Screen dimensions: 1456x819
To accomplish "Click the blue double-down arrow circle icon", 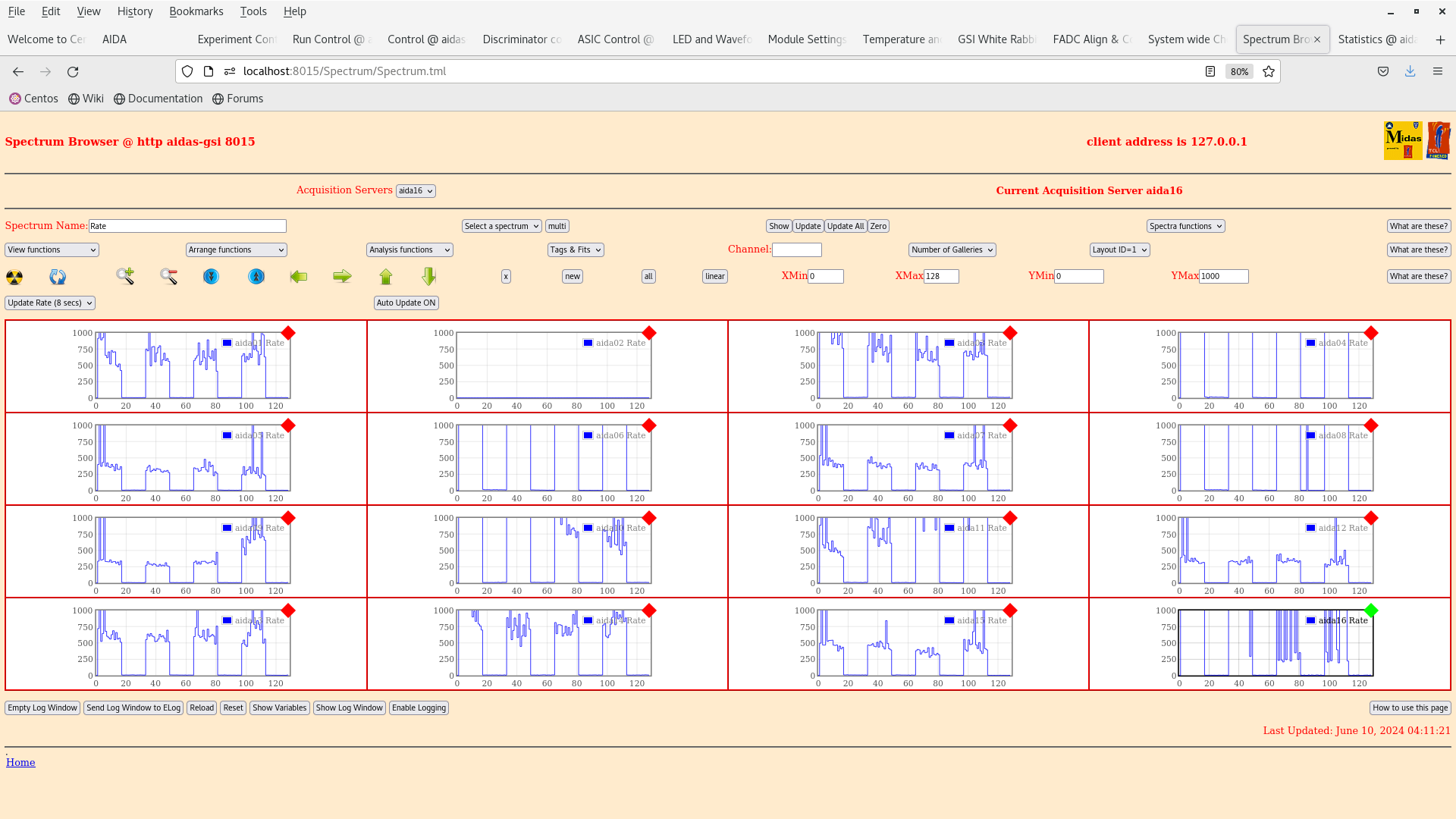I will pos(211,276).
